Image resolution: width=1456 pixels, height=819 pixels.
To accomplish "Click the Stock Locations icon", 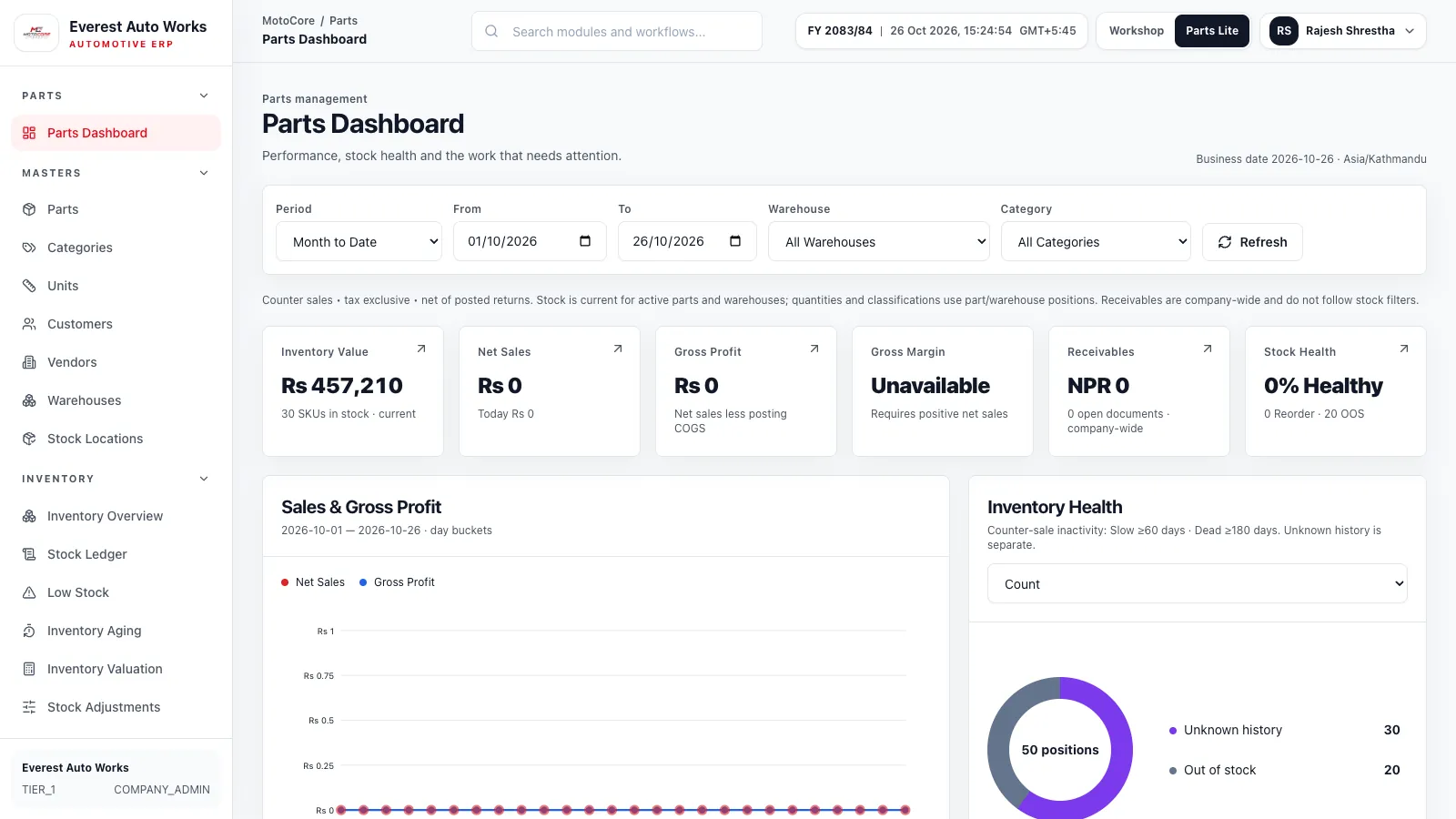I will point(29,439).
